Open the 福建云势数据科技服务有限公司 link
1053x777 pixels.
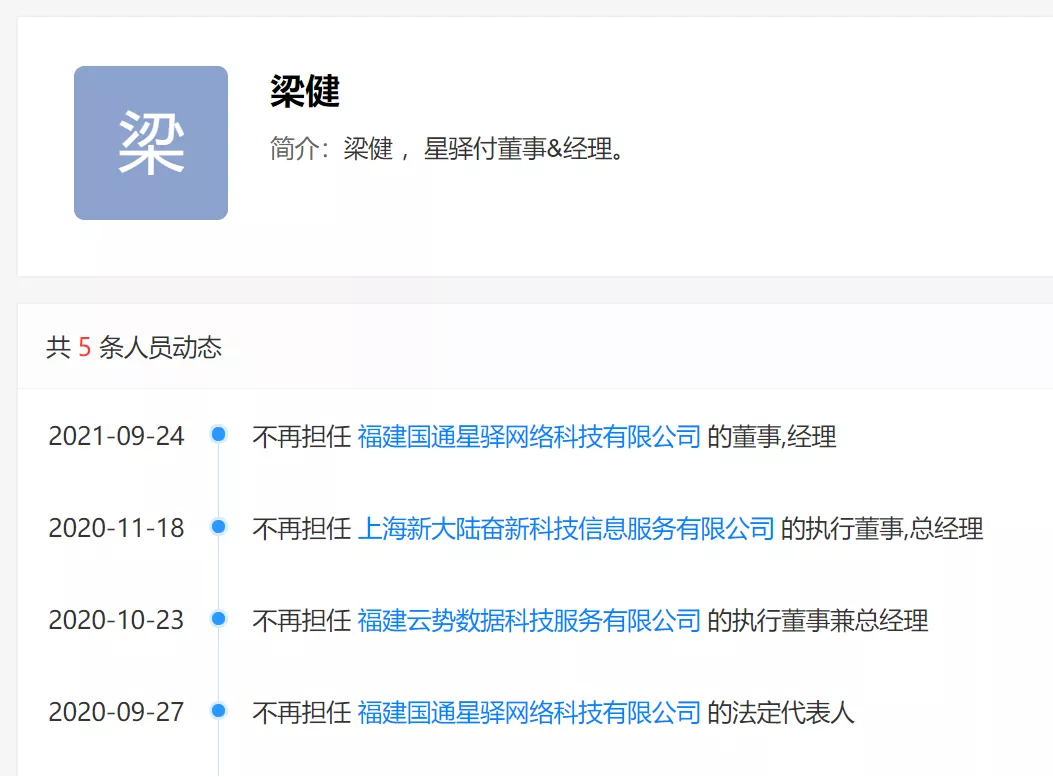pyautogui.click(x=528, y=620)
